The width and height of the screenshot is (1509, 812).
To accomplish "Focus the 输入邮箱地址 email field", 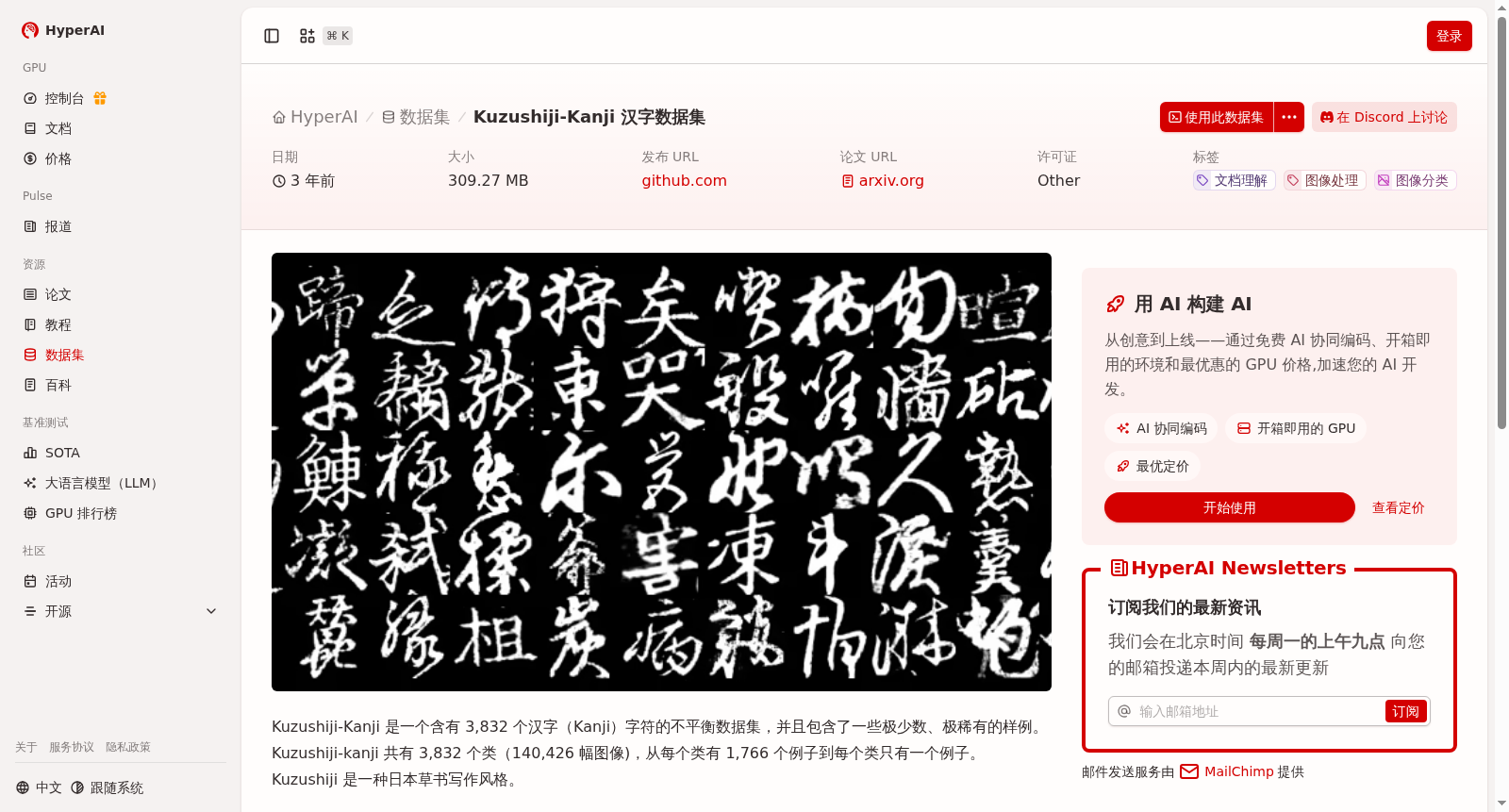I will tap(1247, 711).
